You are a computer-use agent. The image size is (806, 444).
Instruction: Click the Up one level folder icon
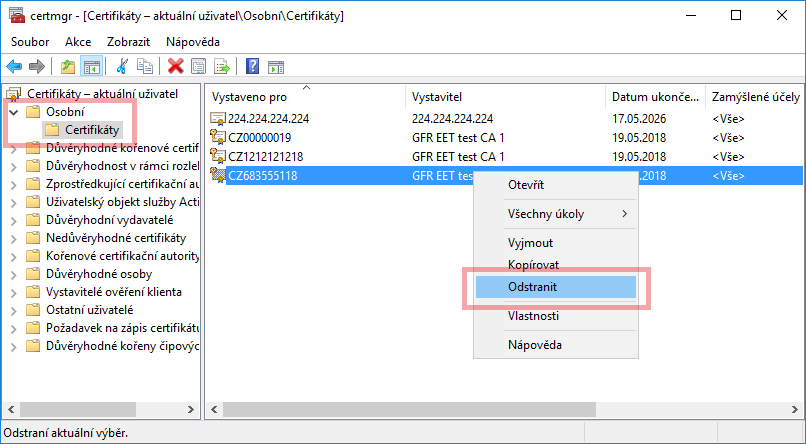click(x=68, y=67)
